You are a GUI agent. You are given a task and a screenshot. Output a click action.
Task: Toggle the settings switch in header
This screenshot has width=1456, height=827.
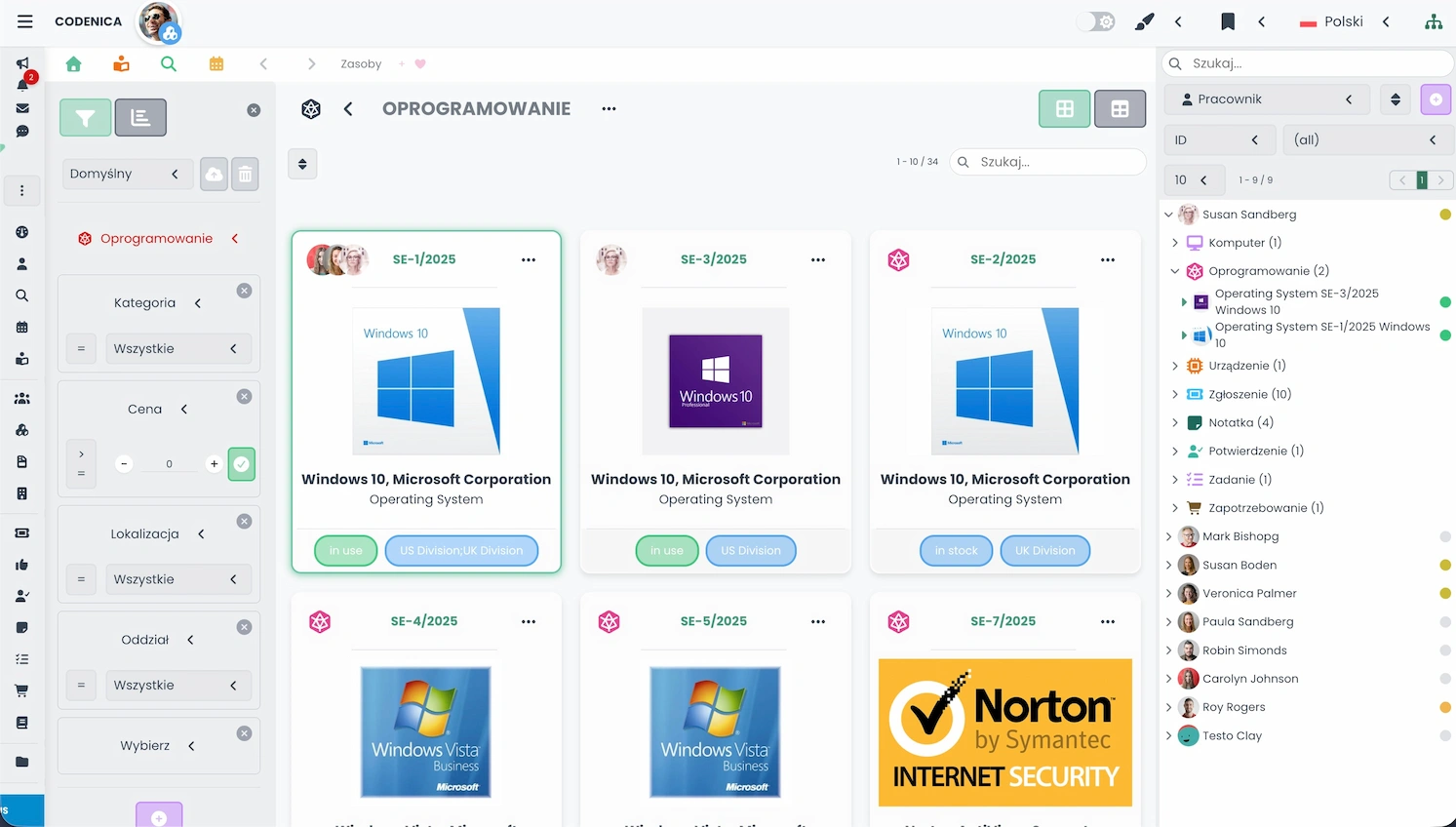1096,21
